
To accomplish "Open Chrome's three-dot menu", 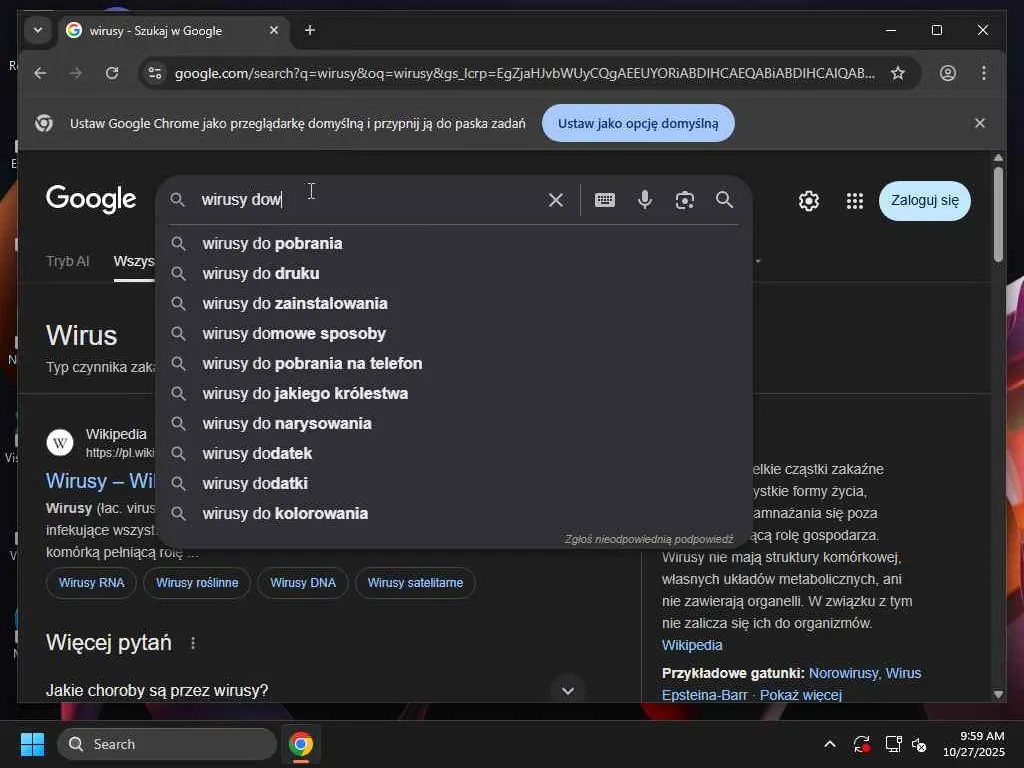I will (x=984, y=73).
